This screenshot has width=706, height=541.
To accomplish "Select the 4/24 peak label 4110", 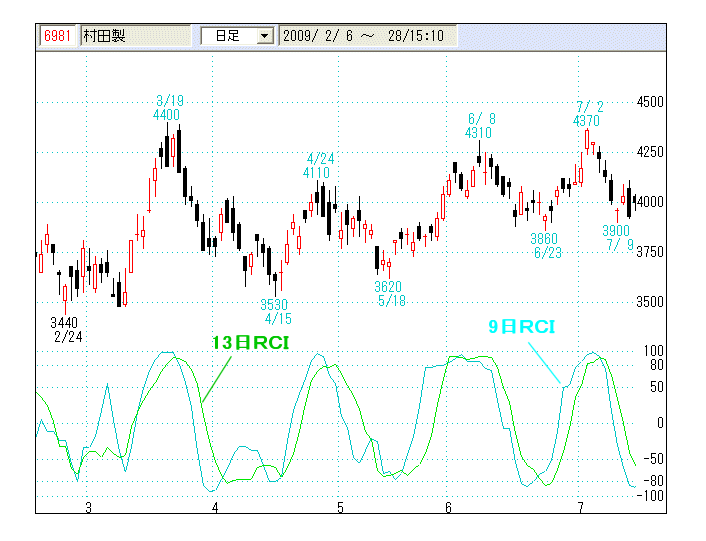I will coord(316,173).
